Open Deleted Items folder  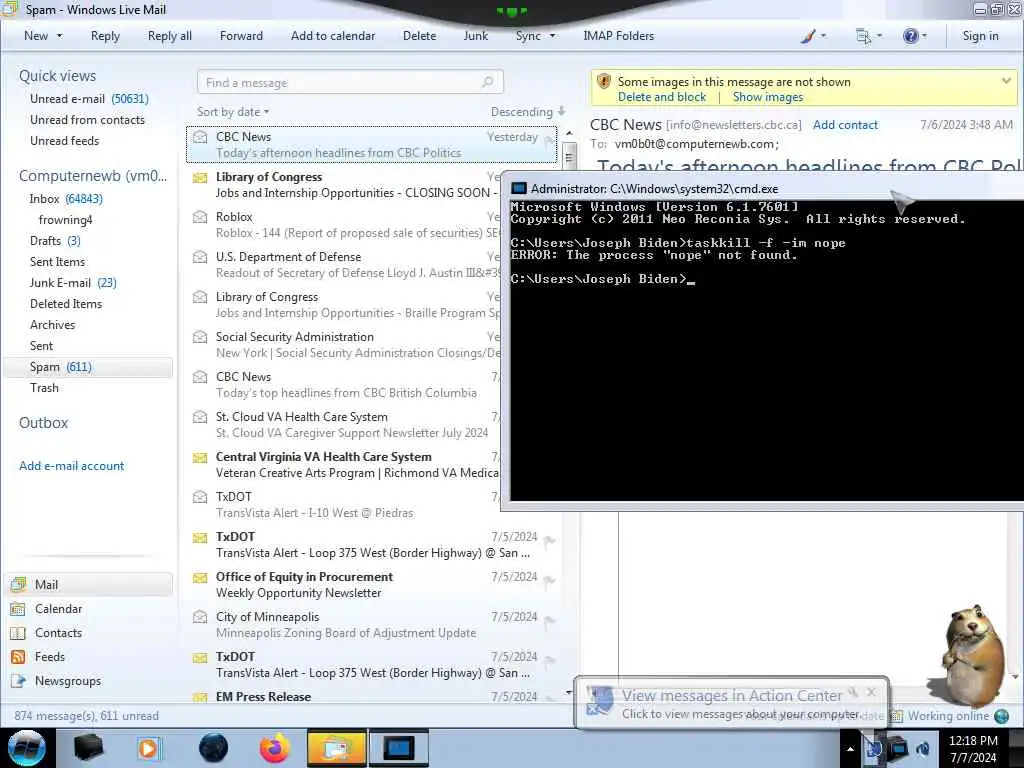point(66,304)
